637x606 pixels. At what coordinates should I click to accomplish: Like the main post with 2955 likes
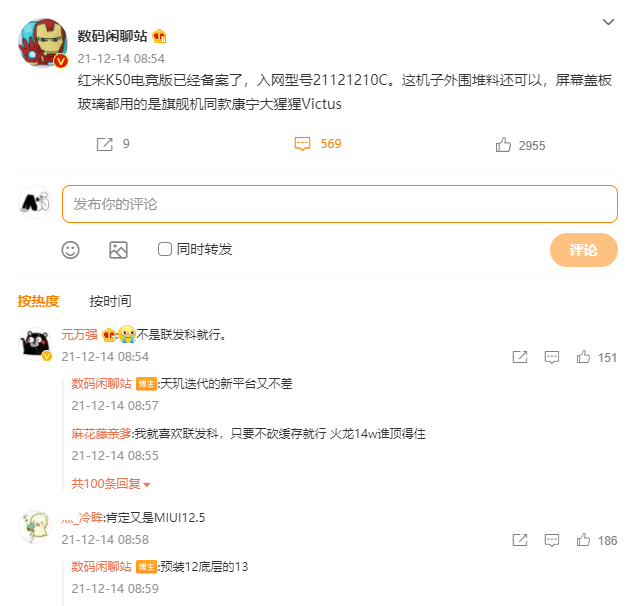(503, 145)
